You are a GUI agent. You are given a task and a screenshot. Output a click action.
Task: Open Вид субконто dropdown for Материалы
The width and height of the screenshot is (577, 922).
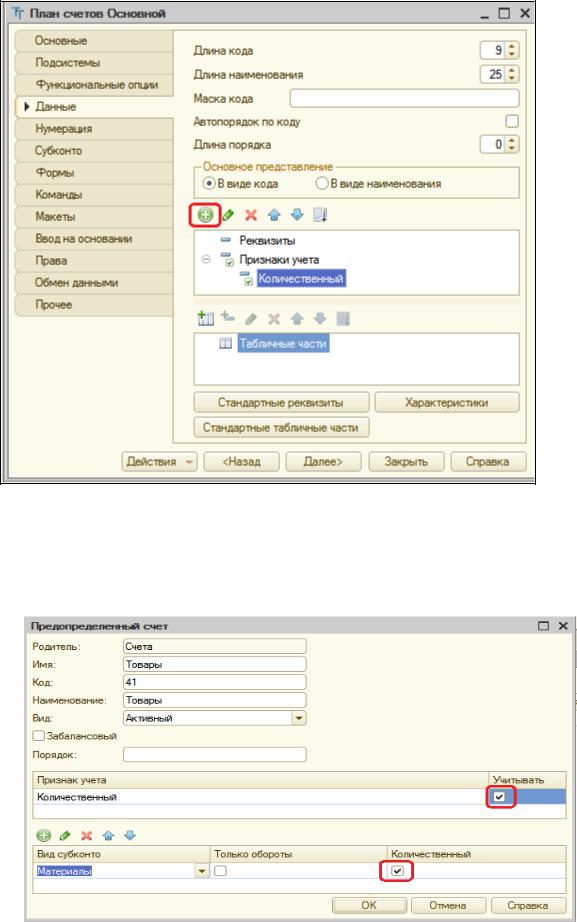(x=202, y=871)
